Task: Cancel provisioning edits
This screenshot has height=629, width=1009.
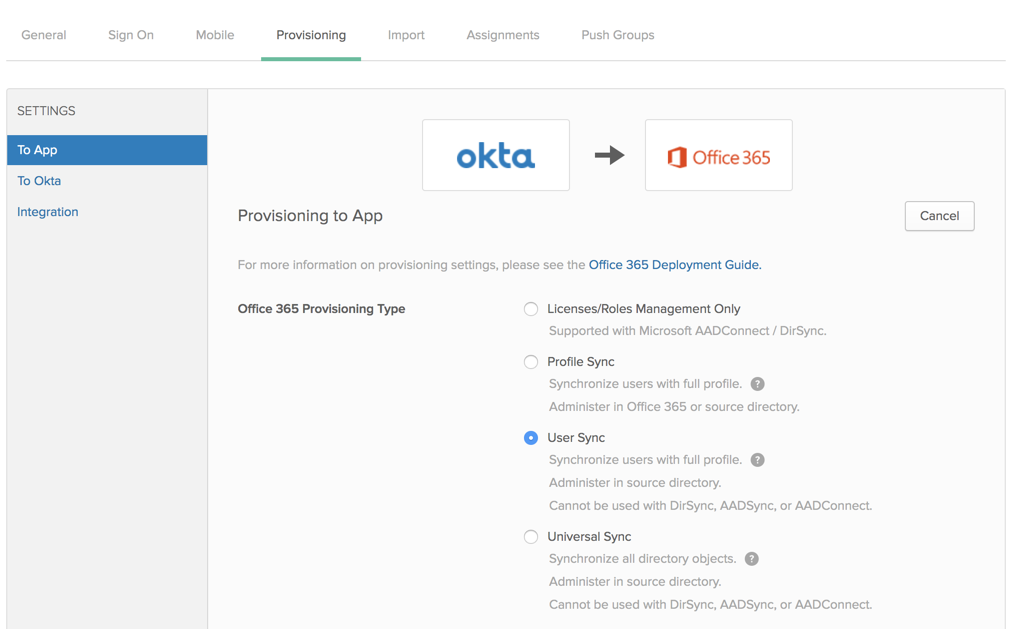Action: [939, 216]
